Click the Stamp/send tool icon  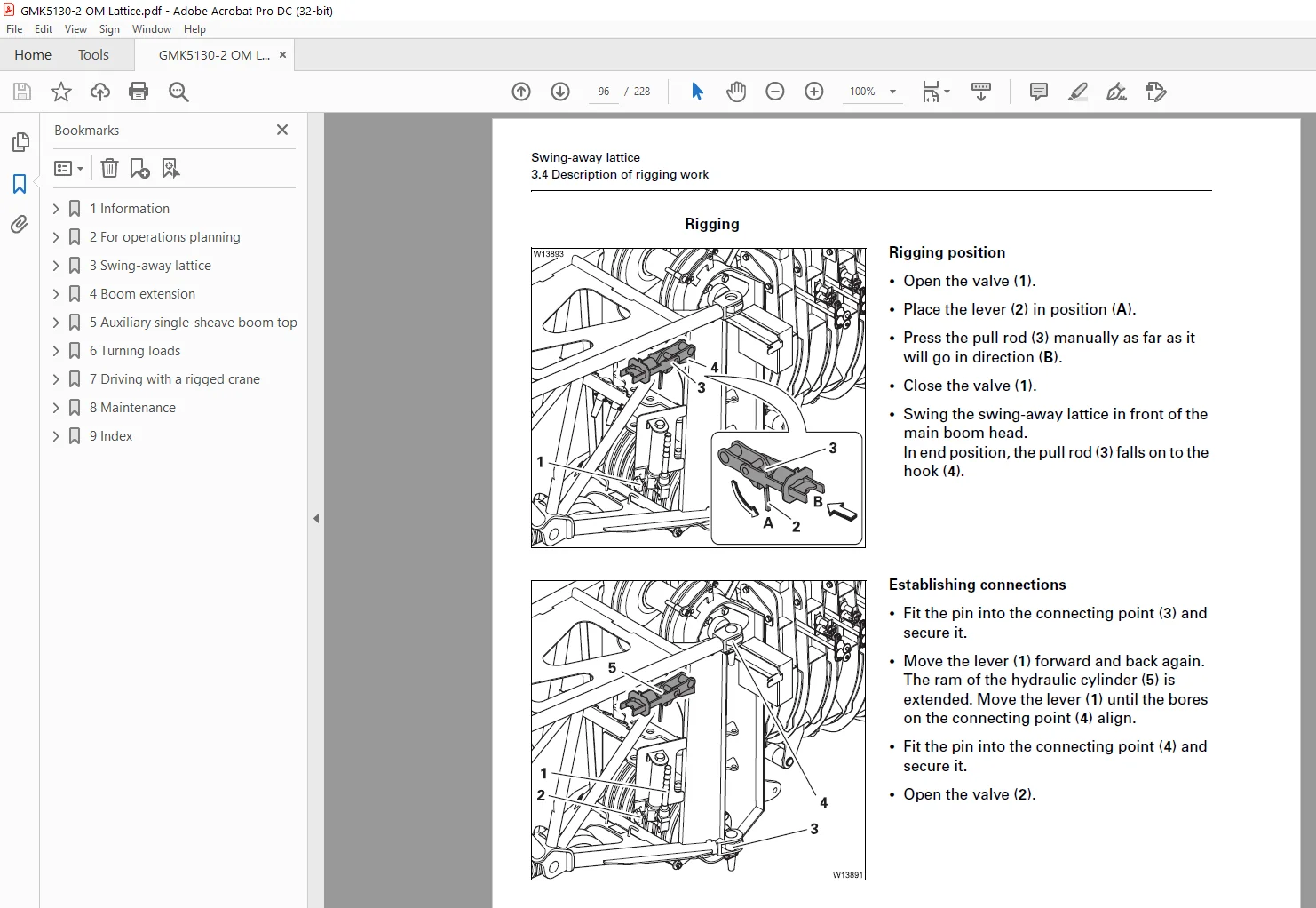pyautogui.click(x=1156, y=92)
